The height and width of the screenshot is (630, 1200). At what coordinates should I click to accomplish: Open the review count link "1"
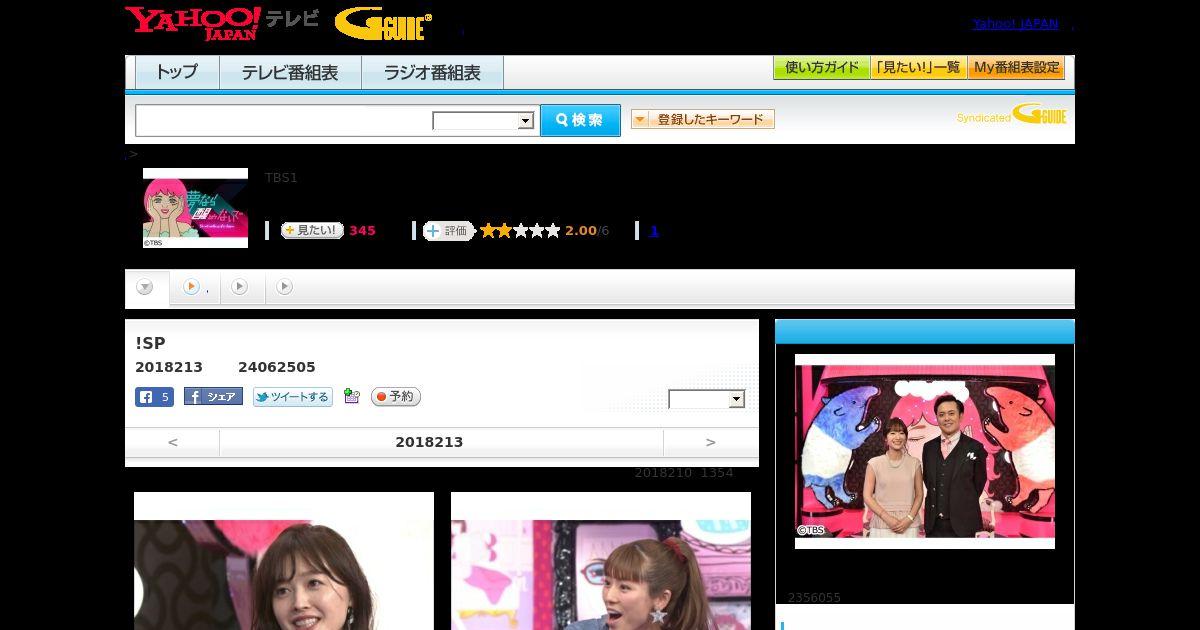point(654,231)
